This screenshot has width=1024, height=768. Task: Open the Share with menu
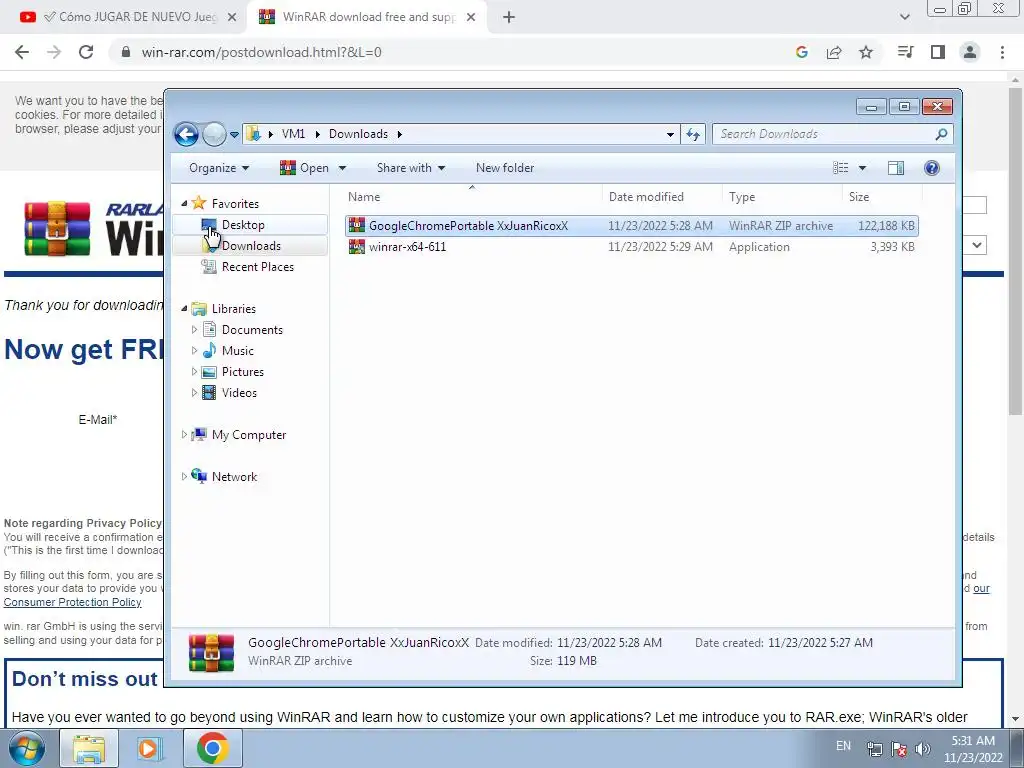tap(411, 168)
